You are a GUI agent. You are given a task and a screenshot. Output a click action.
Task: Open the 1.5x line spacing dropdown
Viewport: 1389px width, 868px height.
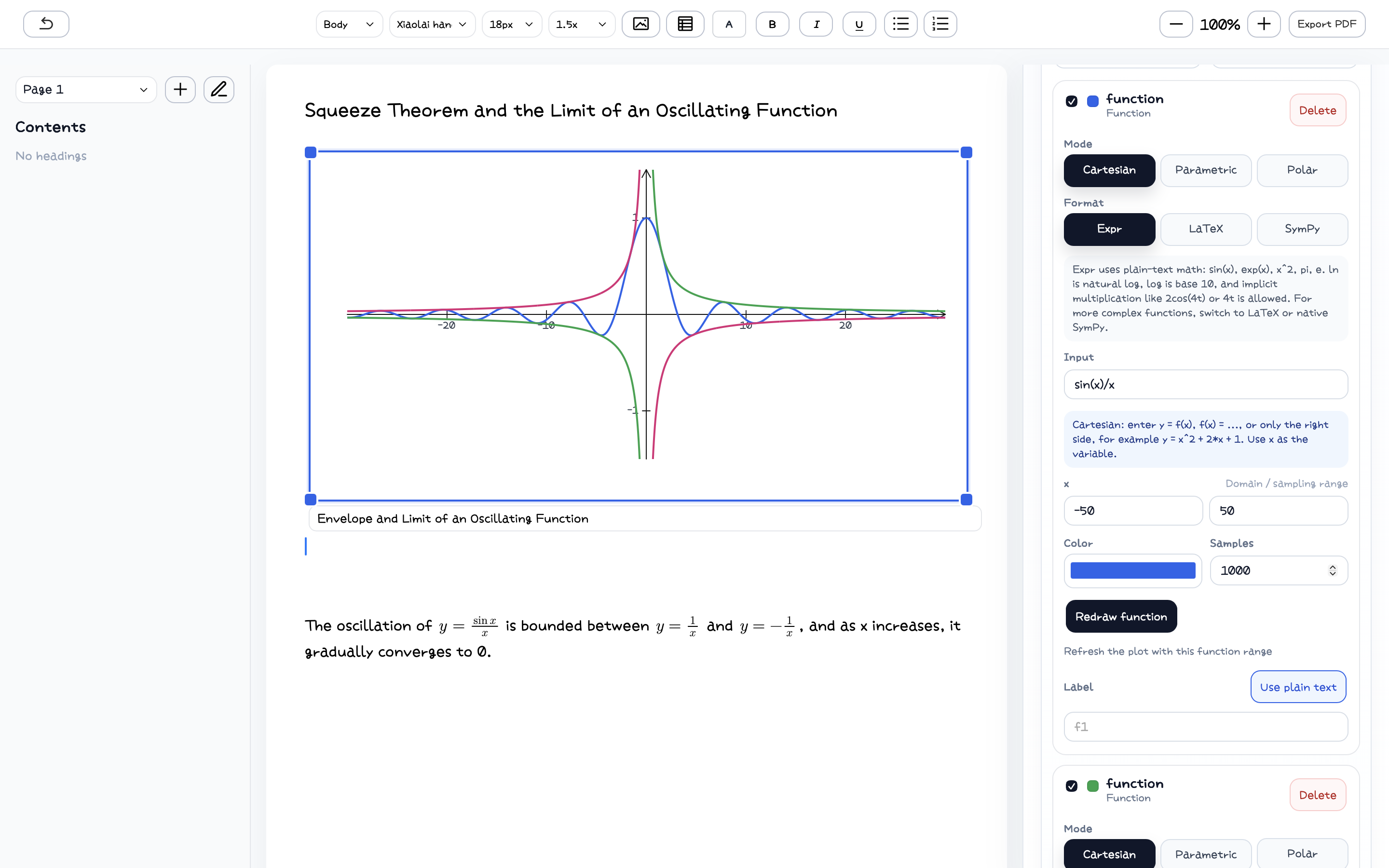coord(582,24)
